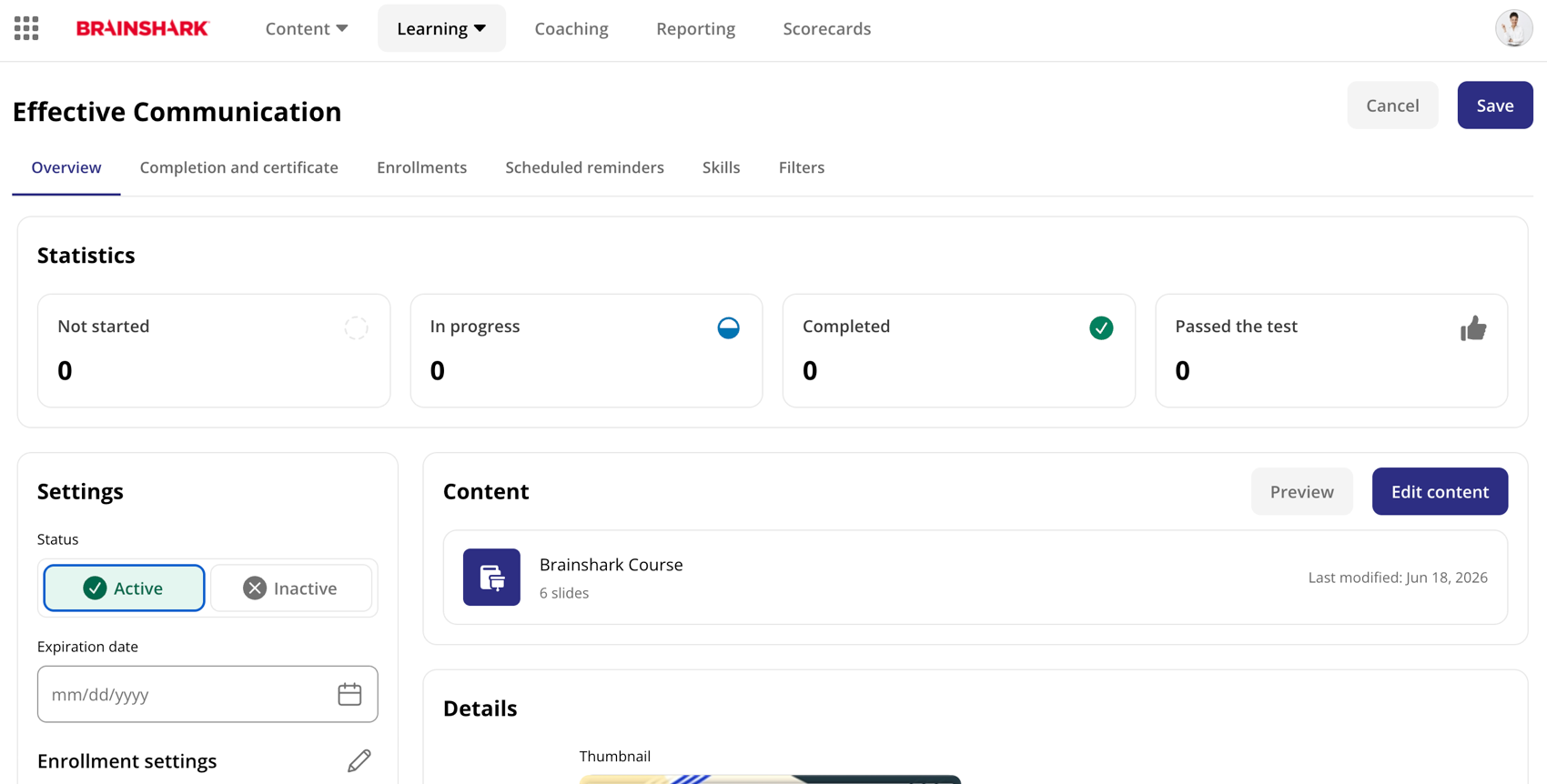Screen dimensions: 1547x784
Task: Click the Edit content button
Action: tap(1440, 491)
